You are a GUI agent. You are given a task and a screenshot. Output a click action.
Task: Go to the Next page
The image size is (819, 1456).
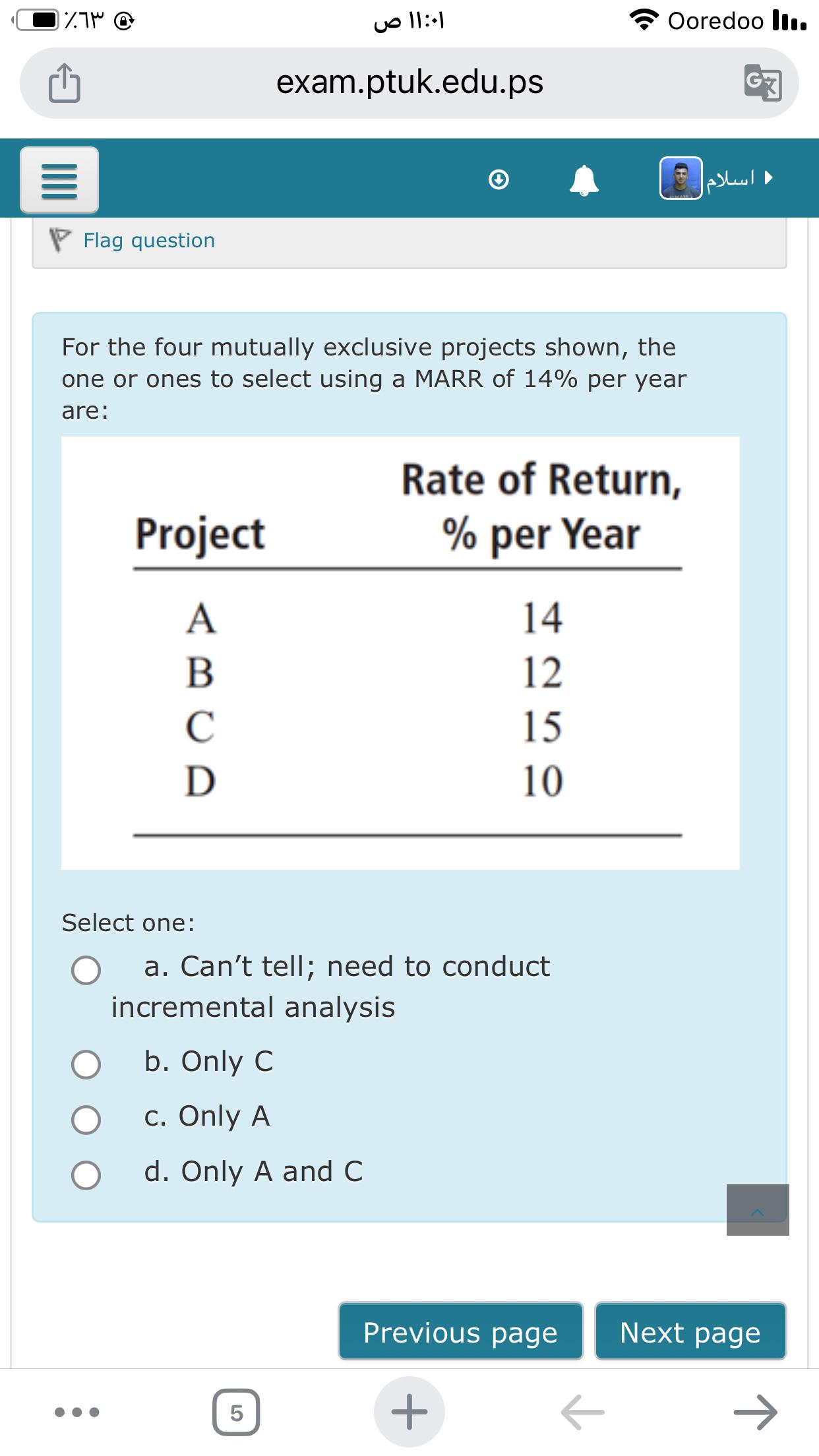(x=690, y=1331)
